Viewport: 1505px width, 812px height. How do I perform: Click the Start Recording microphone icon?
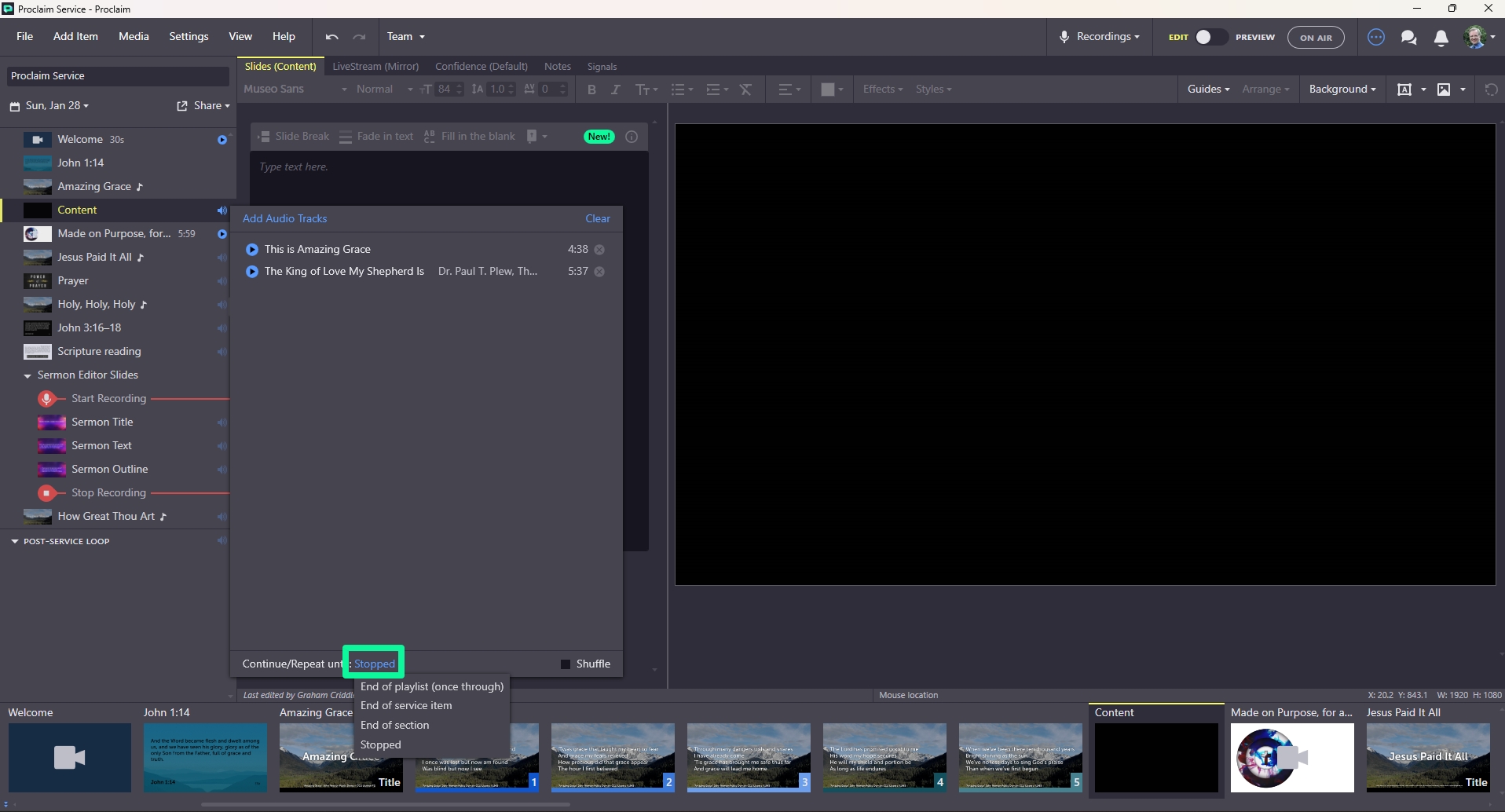pyautogui.click(x=47, y=399)
